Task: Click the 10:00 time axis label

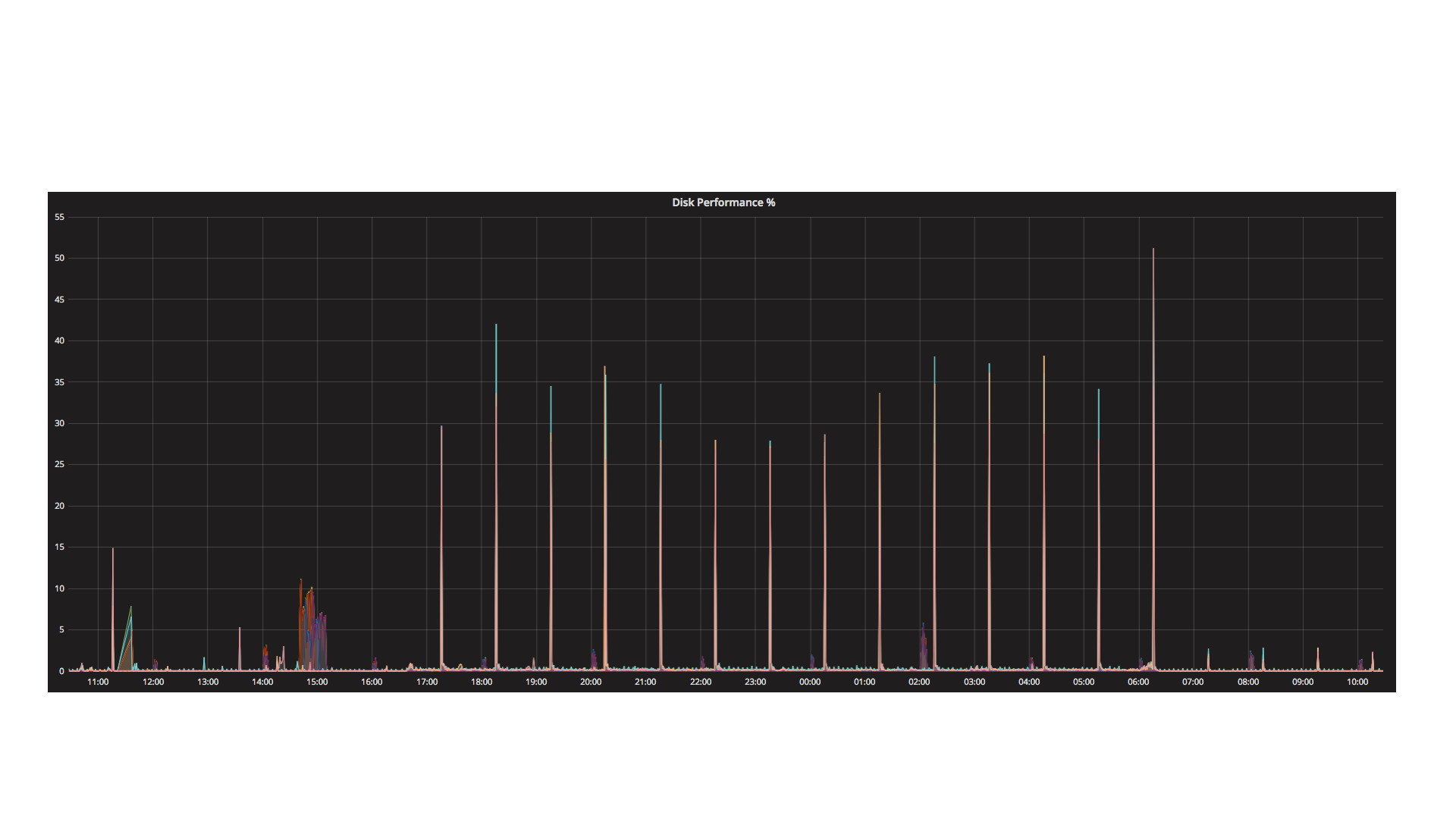Action: click(x=1357, y=682)
